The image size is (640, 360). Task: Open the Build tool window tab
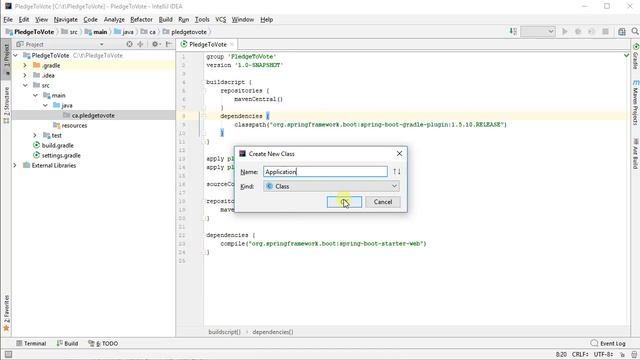[67, 343]
